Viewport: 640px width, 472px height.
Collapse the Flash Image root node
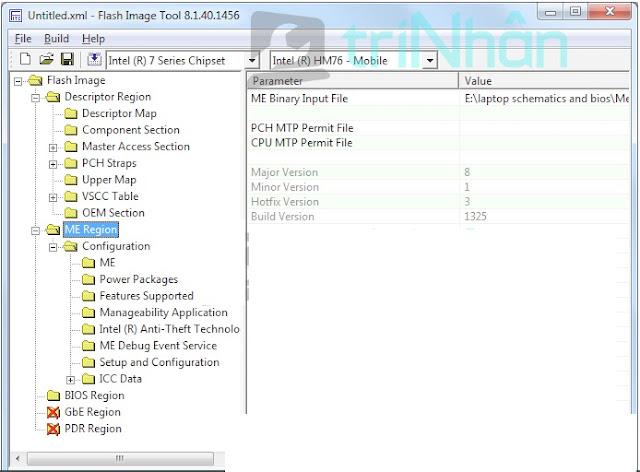[18, 81]
